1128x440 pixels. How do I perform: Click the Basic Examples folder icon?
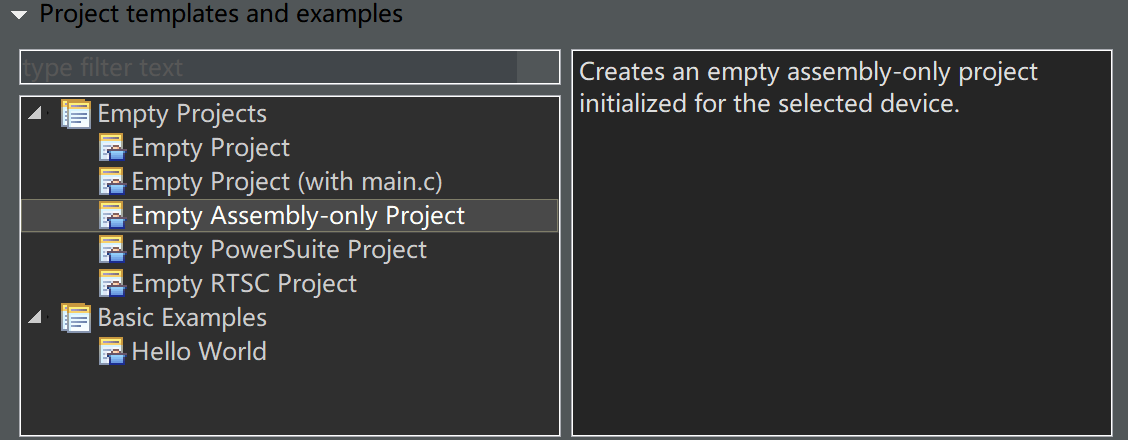click(76, 318)
